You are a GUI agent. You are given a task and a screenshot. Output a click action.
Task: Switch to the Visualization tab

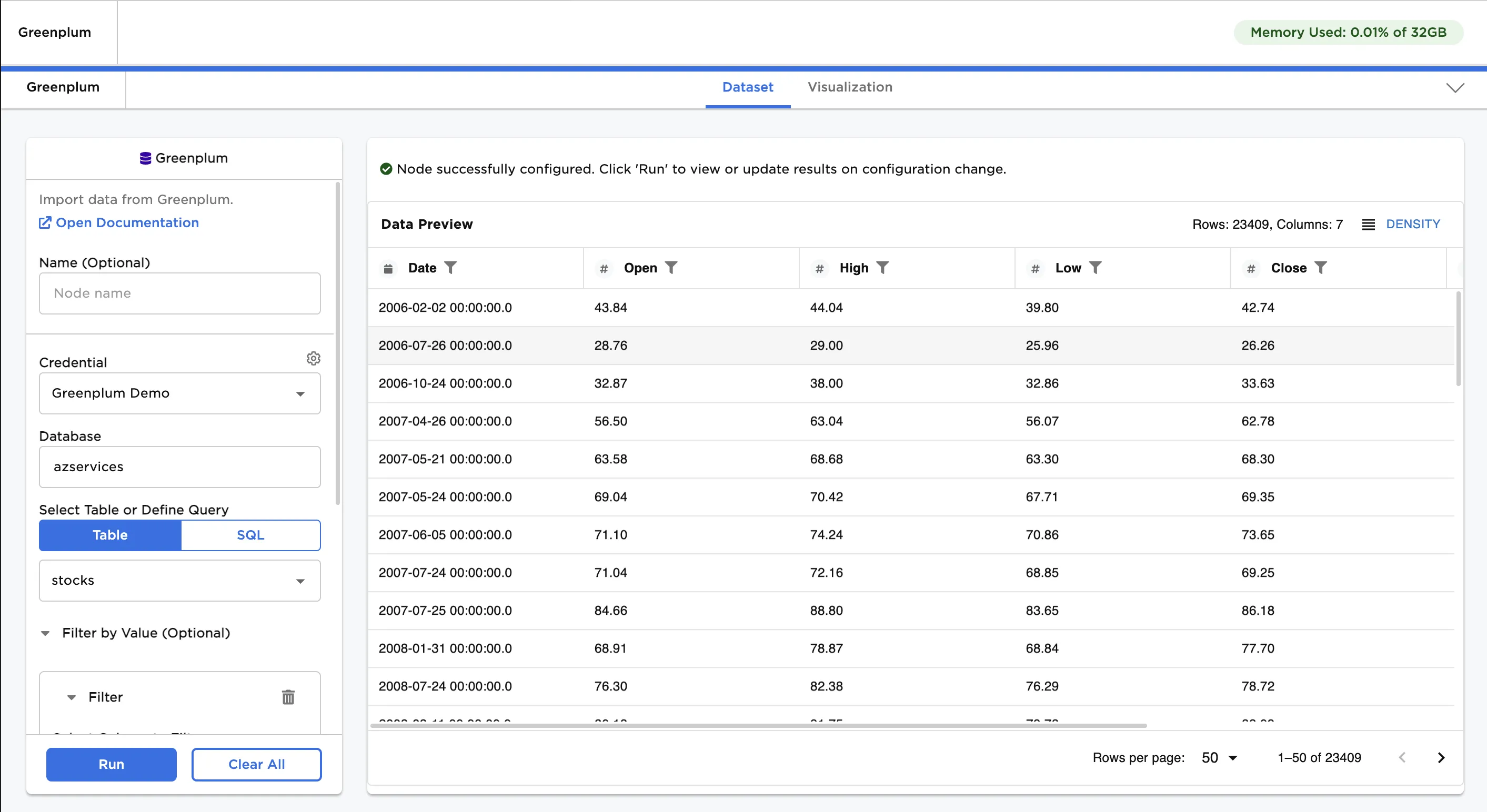tap(850, 87)
